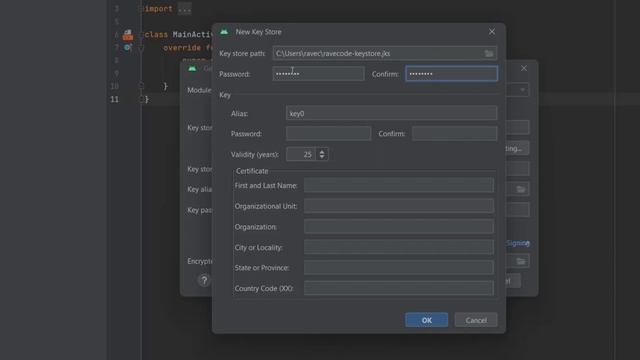Click the folder icon beside Key alias
The image size is (640, 360).
(x=520, y=189)
